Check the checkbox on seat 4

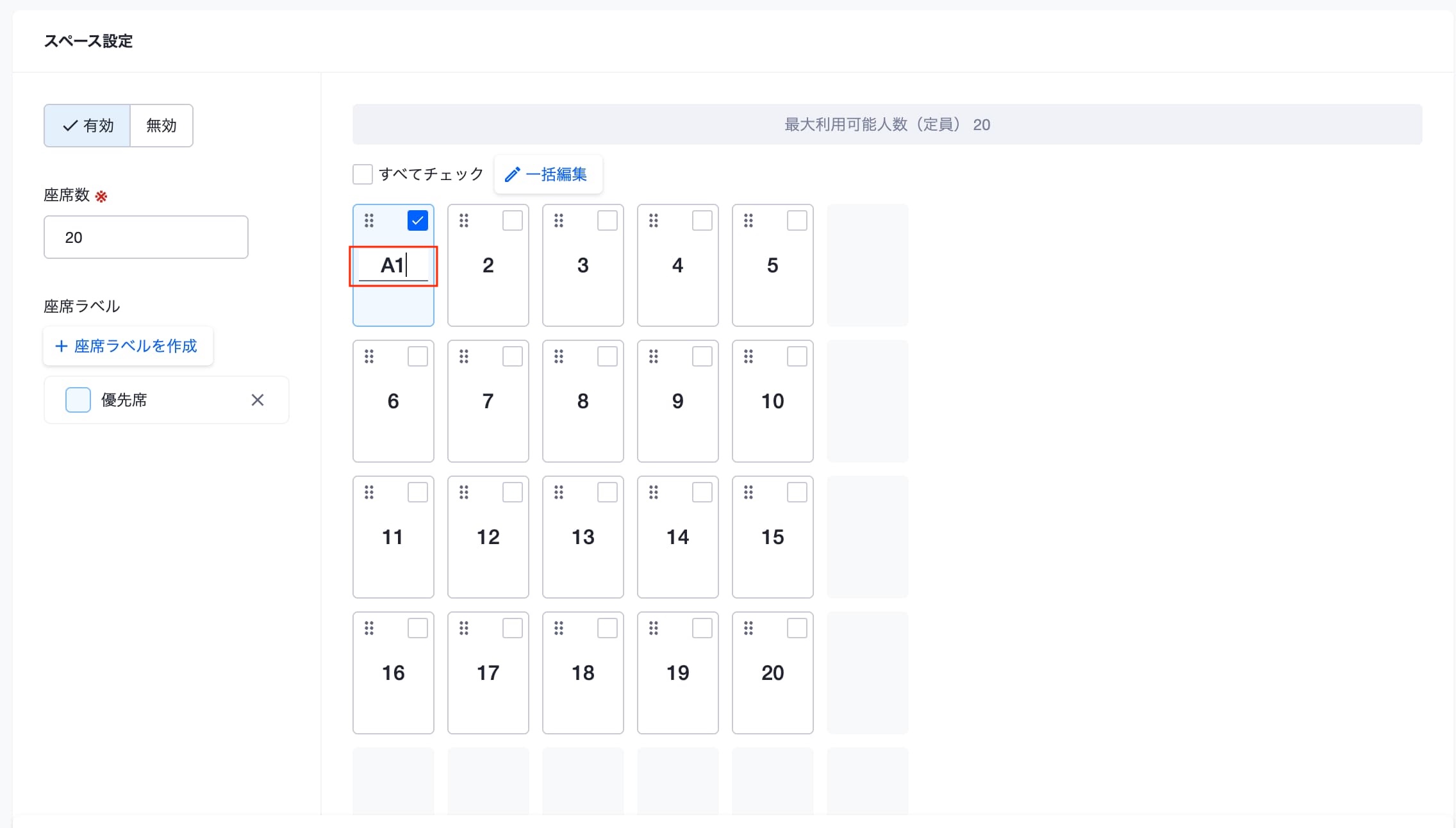click(x=702, y=220)
